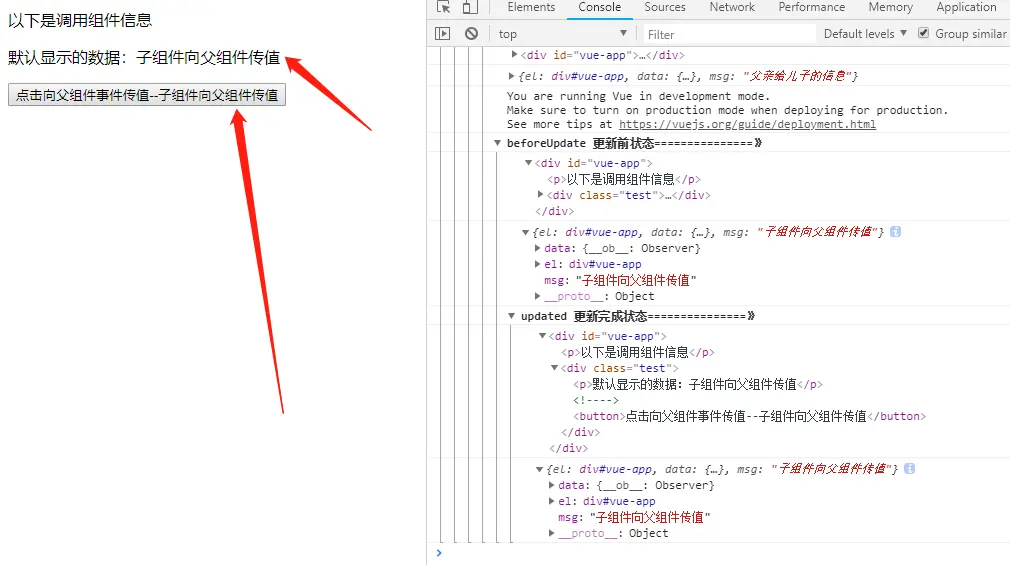The image size is (1010, 565).
Task: Collapse the updated 更新完成状态 group
Action: point(511,316)
